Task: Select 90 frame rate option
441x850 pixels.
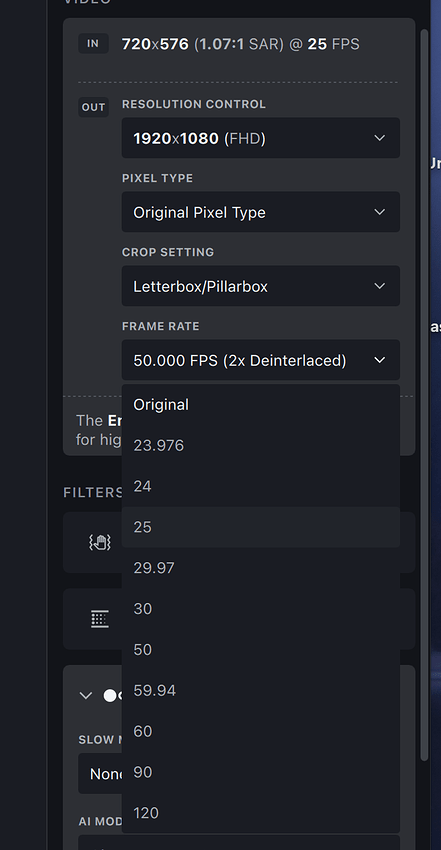Action: pos(261,772)
